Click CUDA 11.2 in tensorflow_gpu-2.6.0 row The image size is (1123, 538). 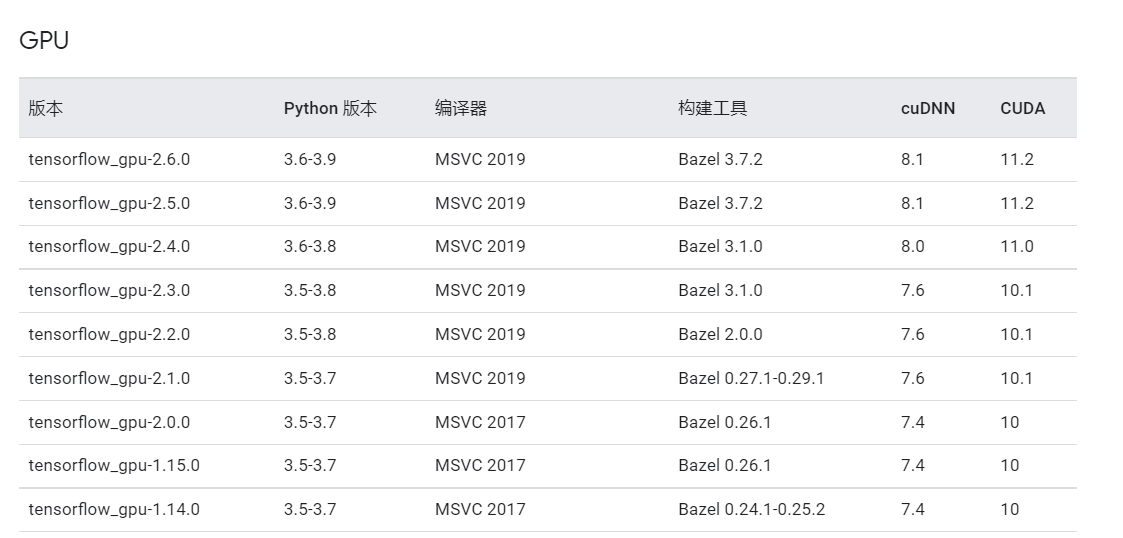(1017, 159)
